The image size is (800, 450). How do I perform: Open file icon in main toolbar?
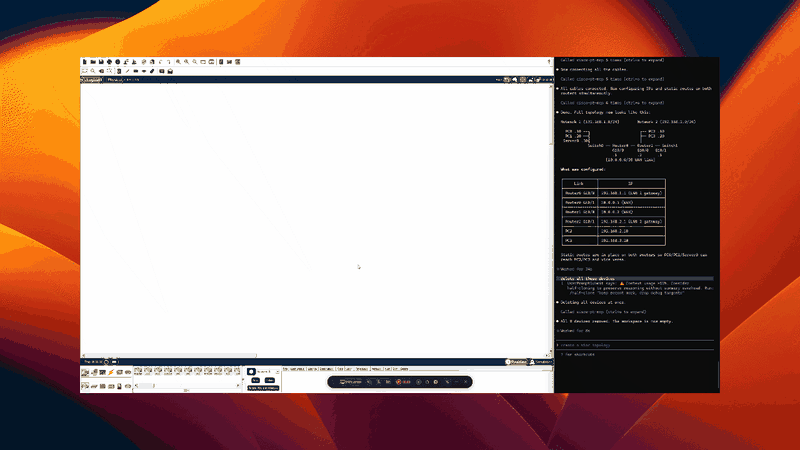[x=93, y=62]
